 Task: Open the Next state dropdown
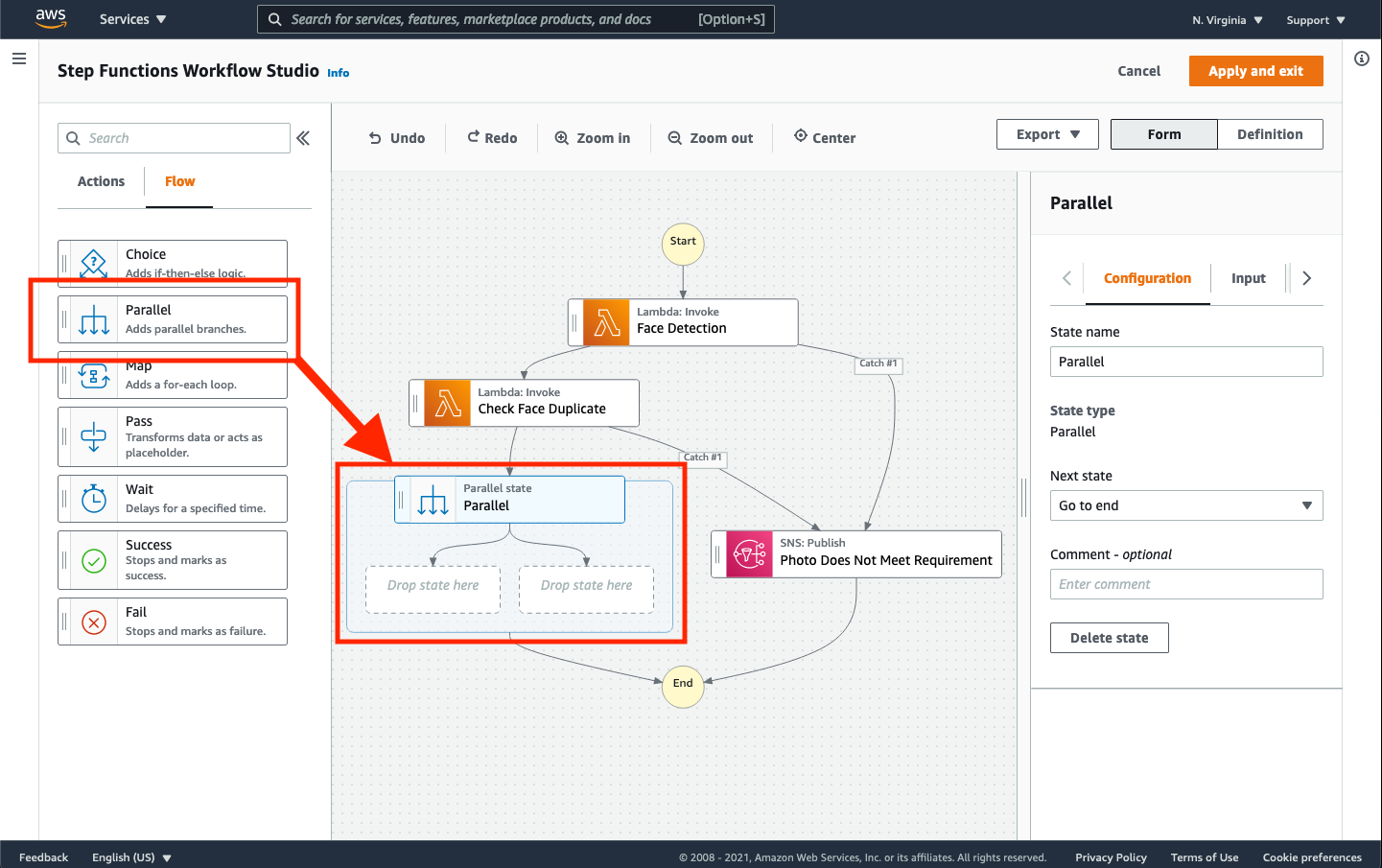point(1186,505)
